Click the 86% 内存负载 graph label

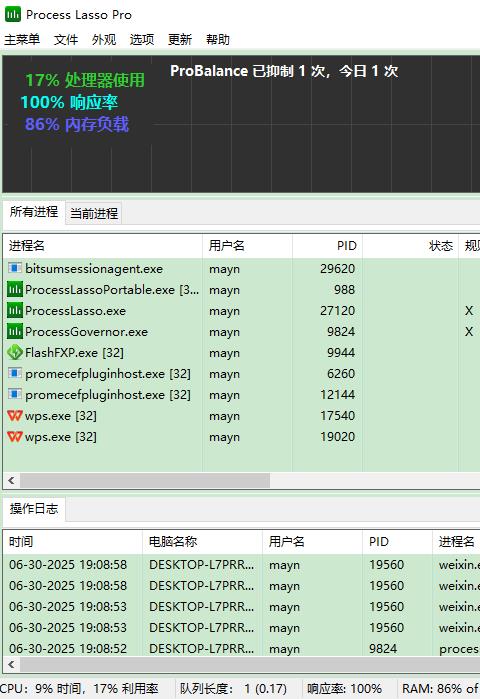point(77,124)
